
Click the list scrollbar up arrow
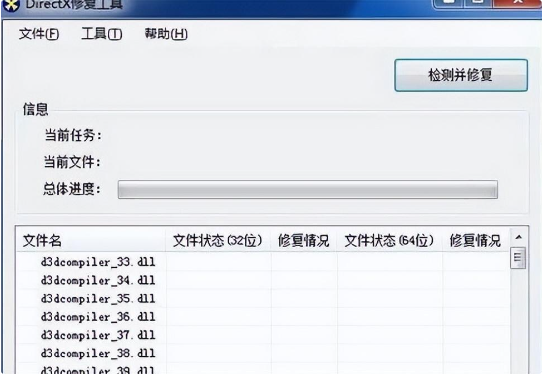point(518,237)
